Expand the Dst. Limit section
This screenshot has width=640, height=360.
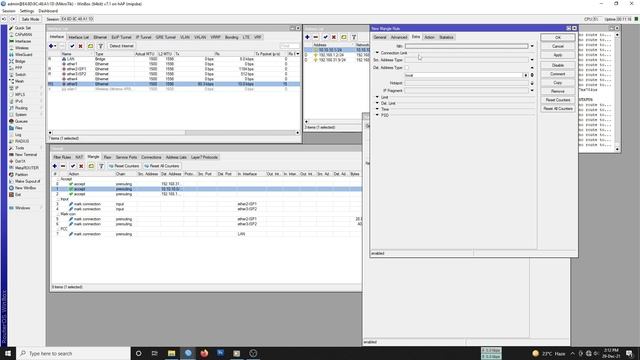(377, 103)
